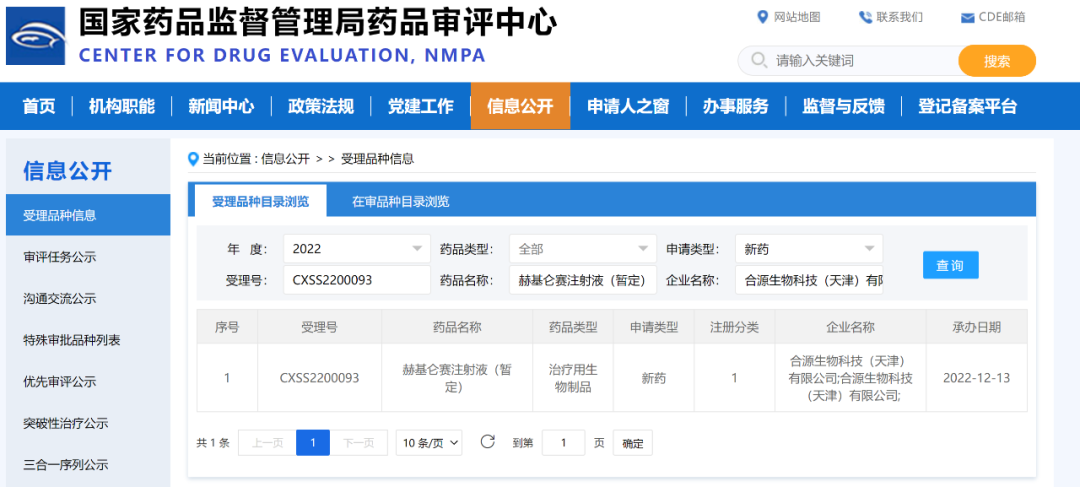Click the search magnifier icon
This screenshot has width=1080, height=487.
point(759,61)
